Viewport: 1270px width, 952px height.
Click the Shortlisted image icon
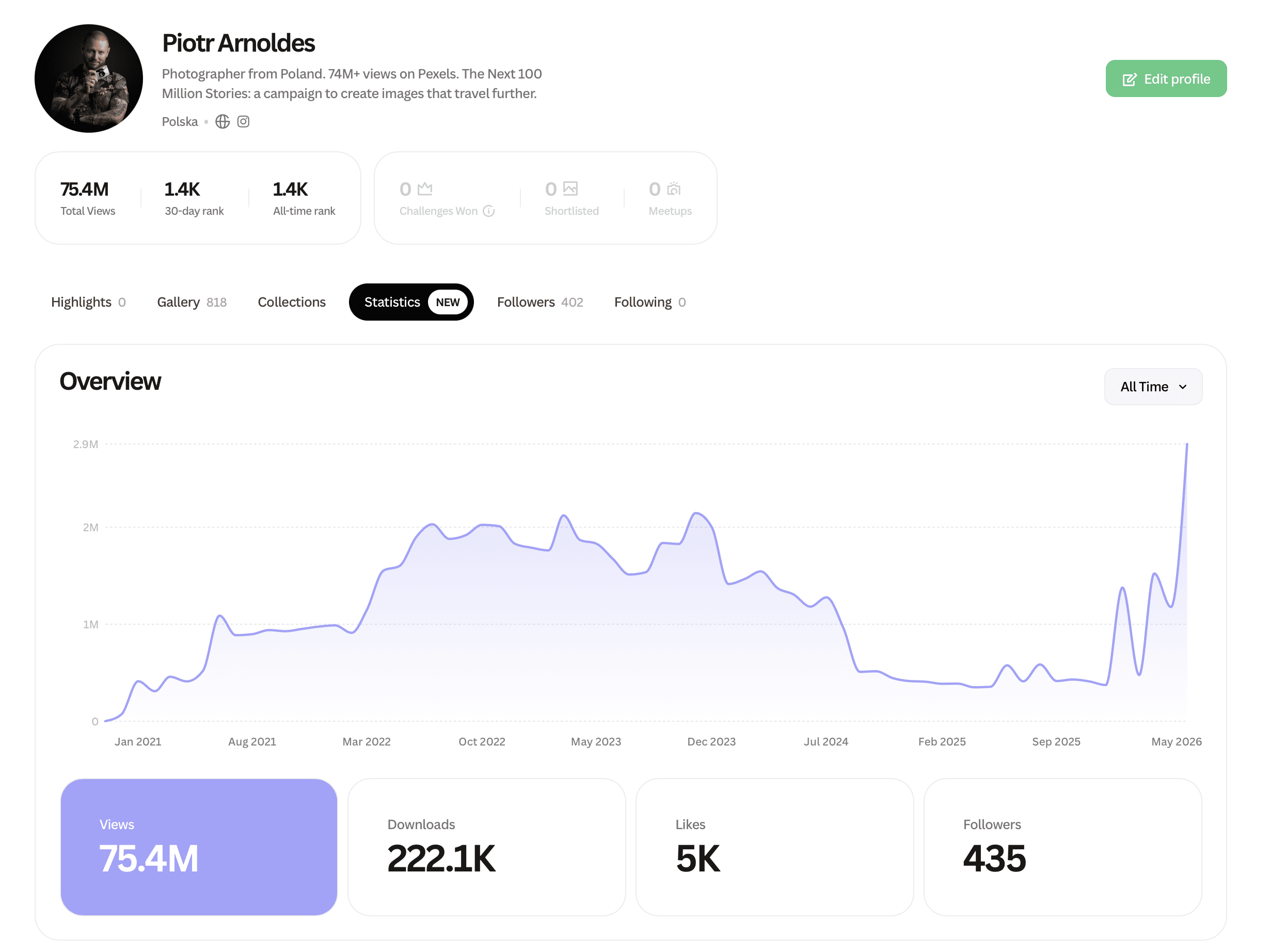tap(570, 188)
